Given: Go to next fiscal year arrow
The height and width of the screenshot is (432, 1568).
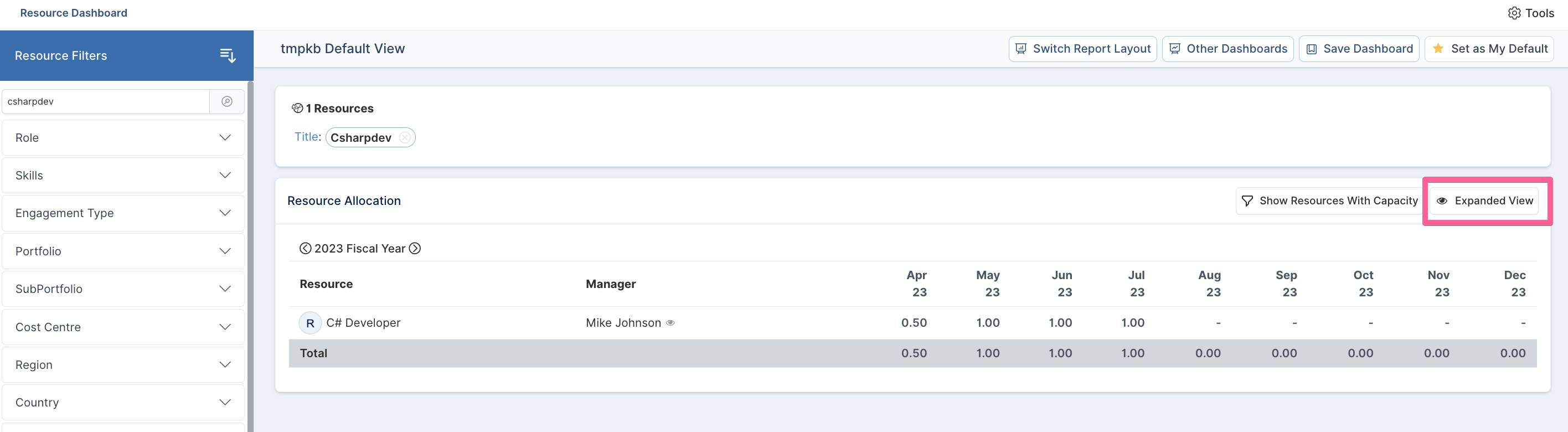Looking at the screenshot, I should 415,249.
